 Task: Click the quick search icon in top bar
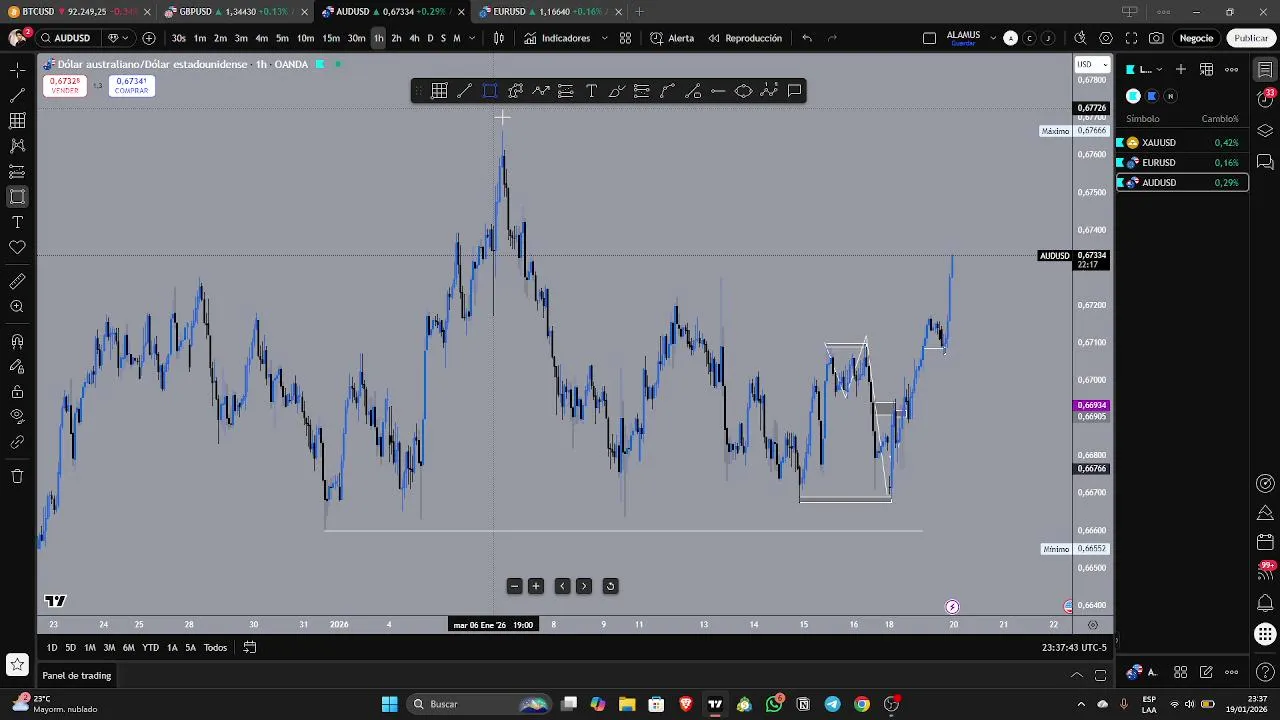tap(1080, 38)
